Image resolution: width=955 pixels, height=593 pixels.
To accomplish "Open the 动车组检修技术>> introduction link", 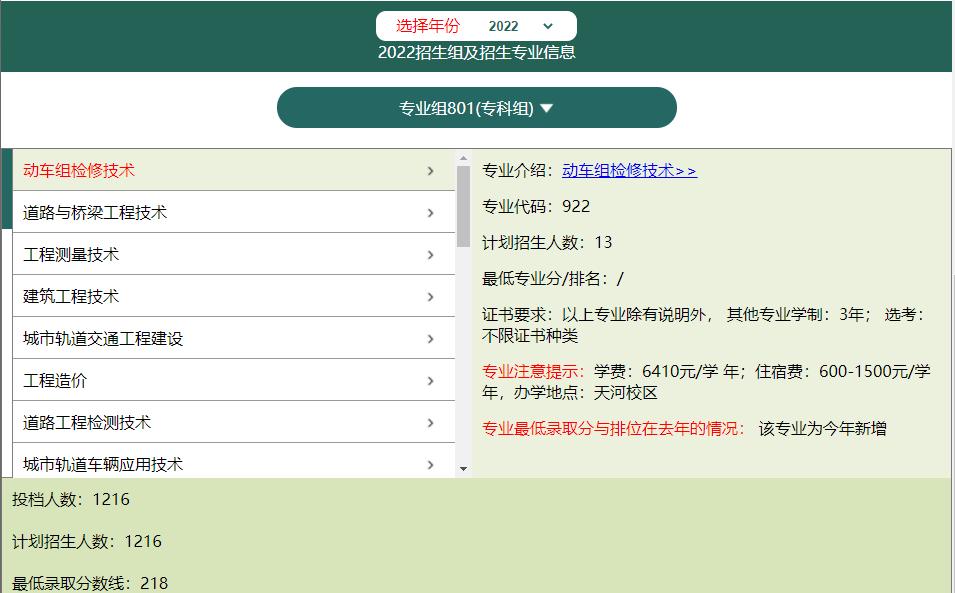I will point(628,170).
